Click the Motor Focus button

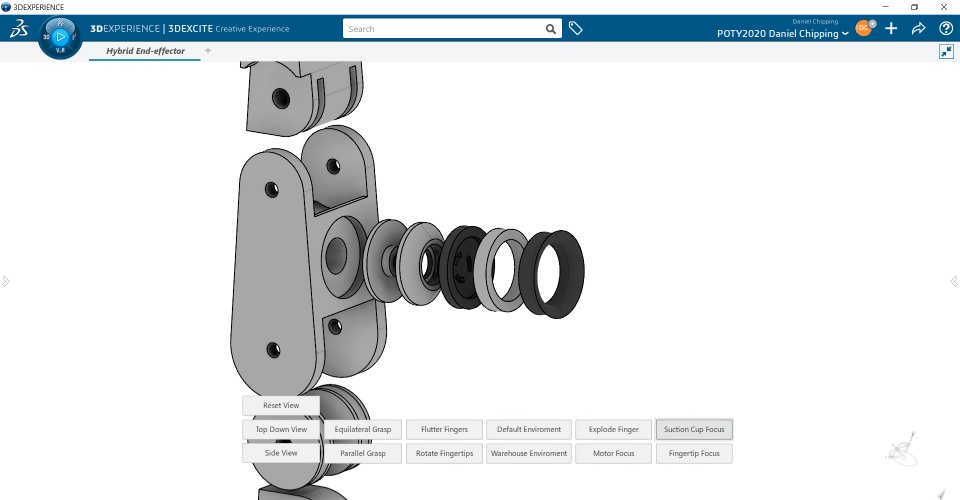click(x=613, y=453)
